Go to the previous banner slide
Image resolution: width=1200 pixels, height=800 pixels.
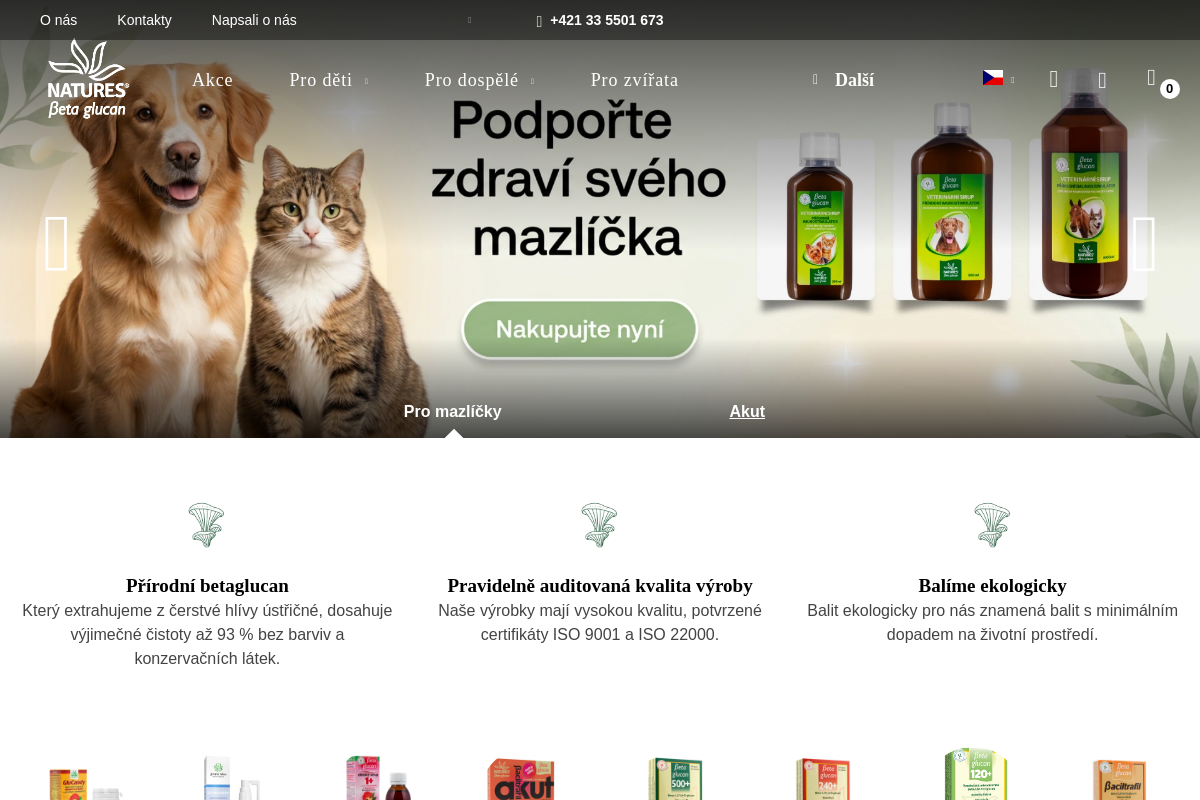pyautogui.click(x=57, y=243)
